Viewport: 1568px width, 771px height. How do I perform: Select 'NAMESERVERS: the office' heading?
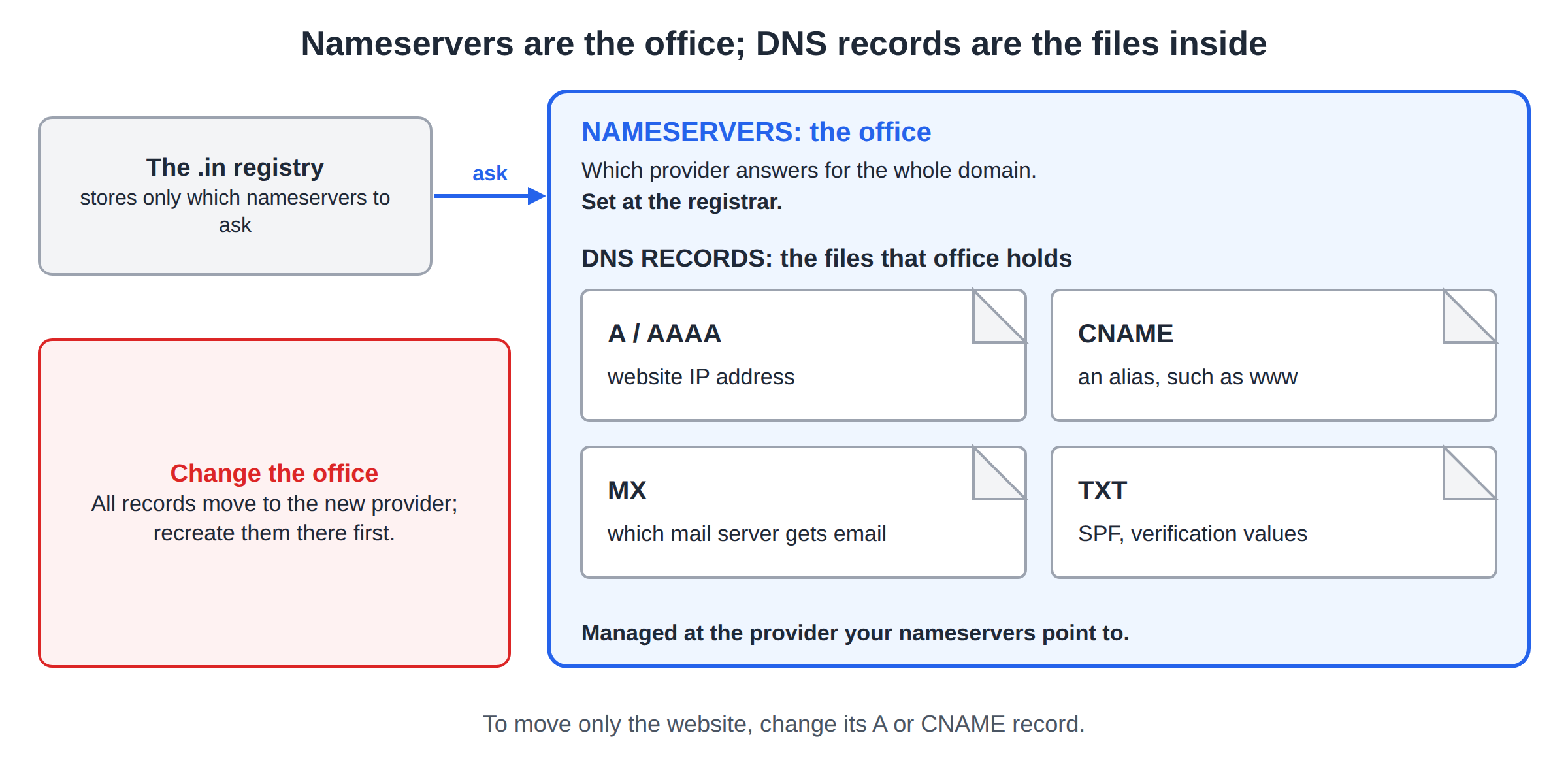[756, 132]
